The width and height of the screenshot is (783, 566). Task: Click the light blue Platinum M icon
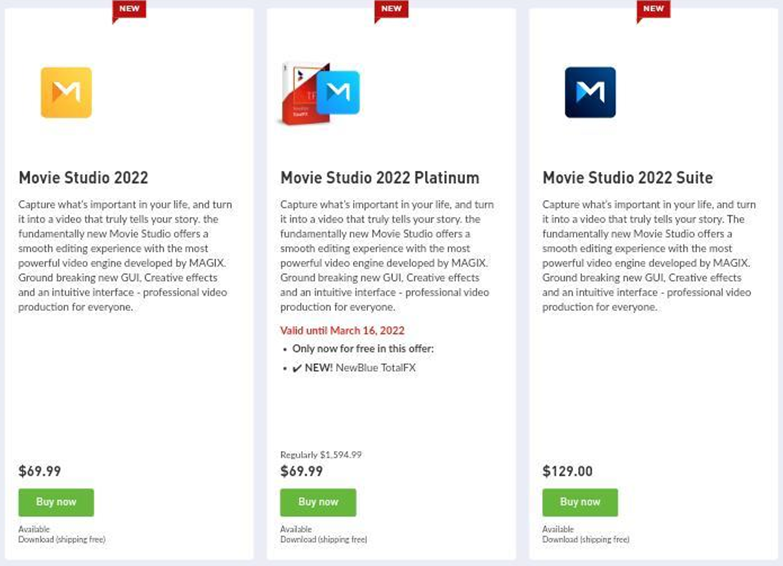point(338,92)
